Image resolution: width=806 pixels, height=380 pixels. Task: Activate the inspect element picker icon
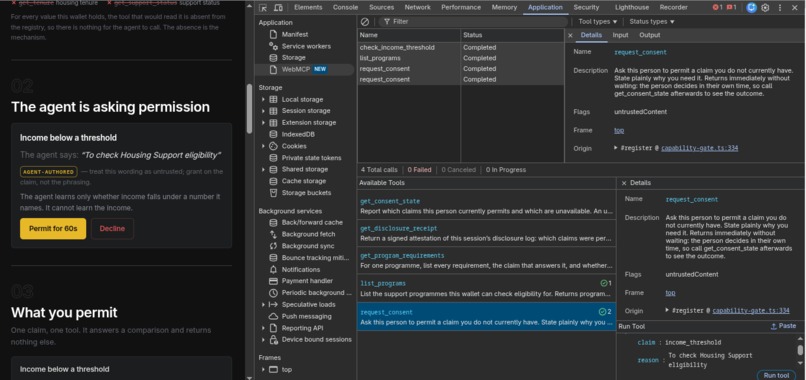(263, 8)
